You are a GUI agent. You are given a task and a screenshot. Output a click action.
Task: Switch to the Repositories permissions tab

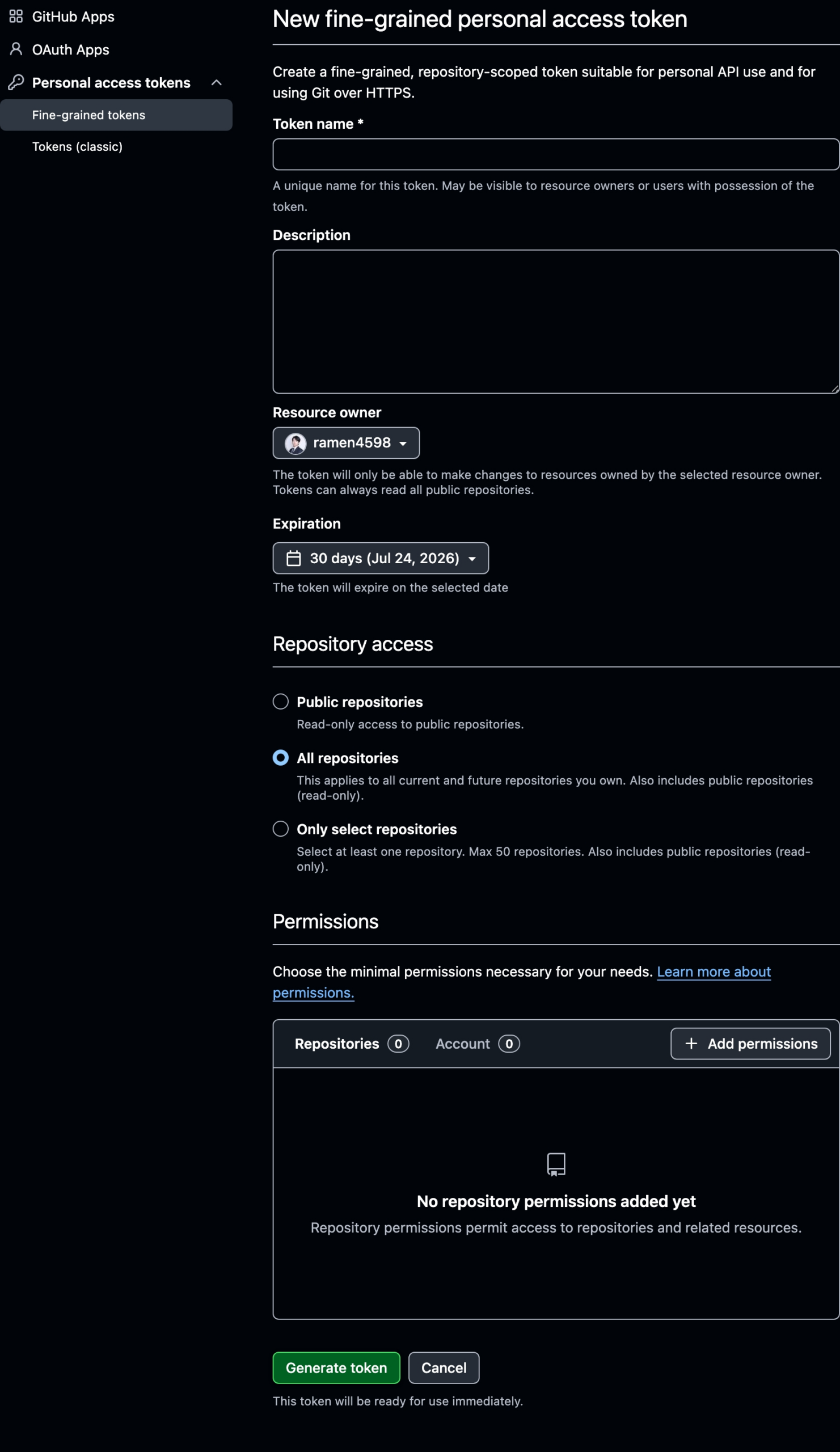pos(352,1044)
